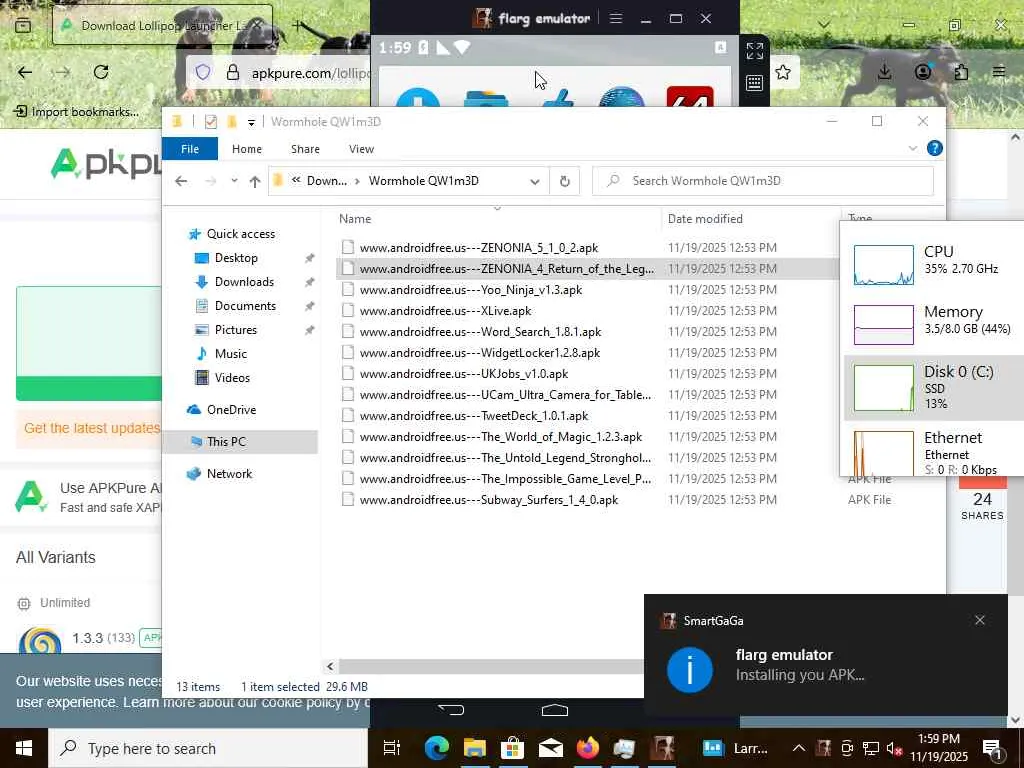Open recent locations dropdown in Explorer

(234, 181)
